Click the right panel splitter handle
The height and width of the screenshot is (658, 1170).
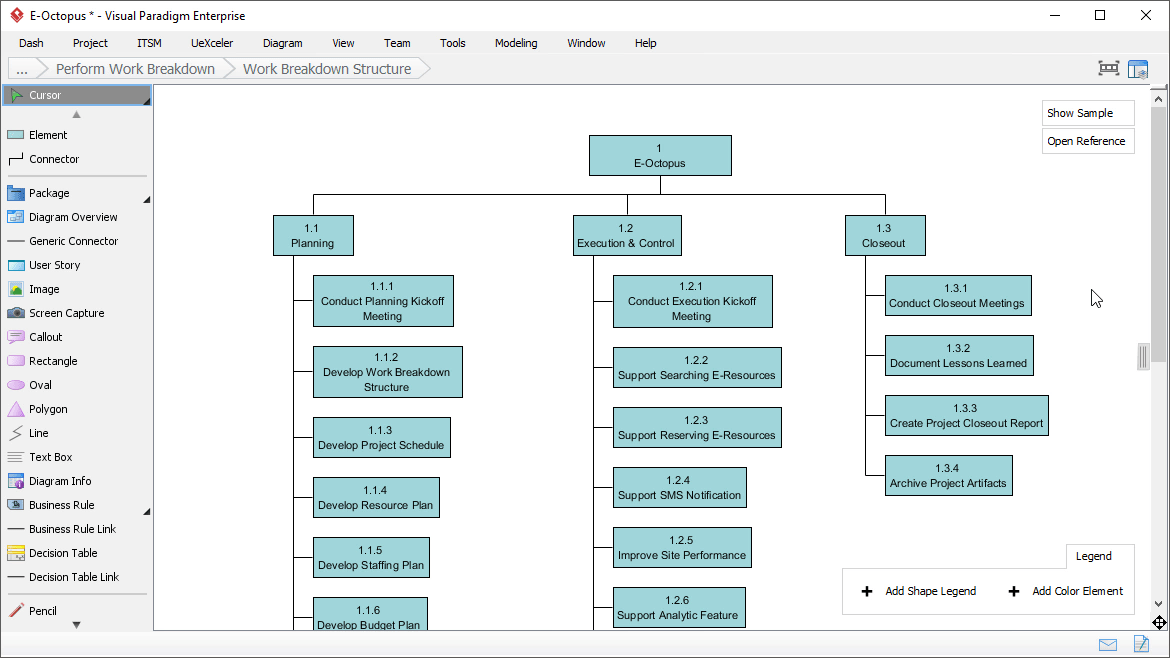click(1142, 357)
